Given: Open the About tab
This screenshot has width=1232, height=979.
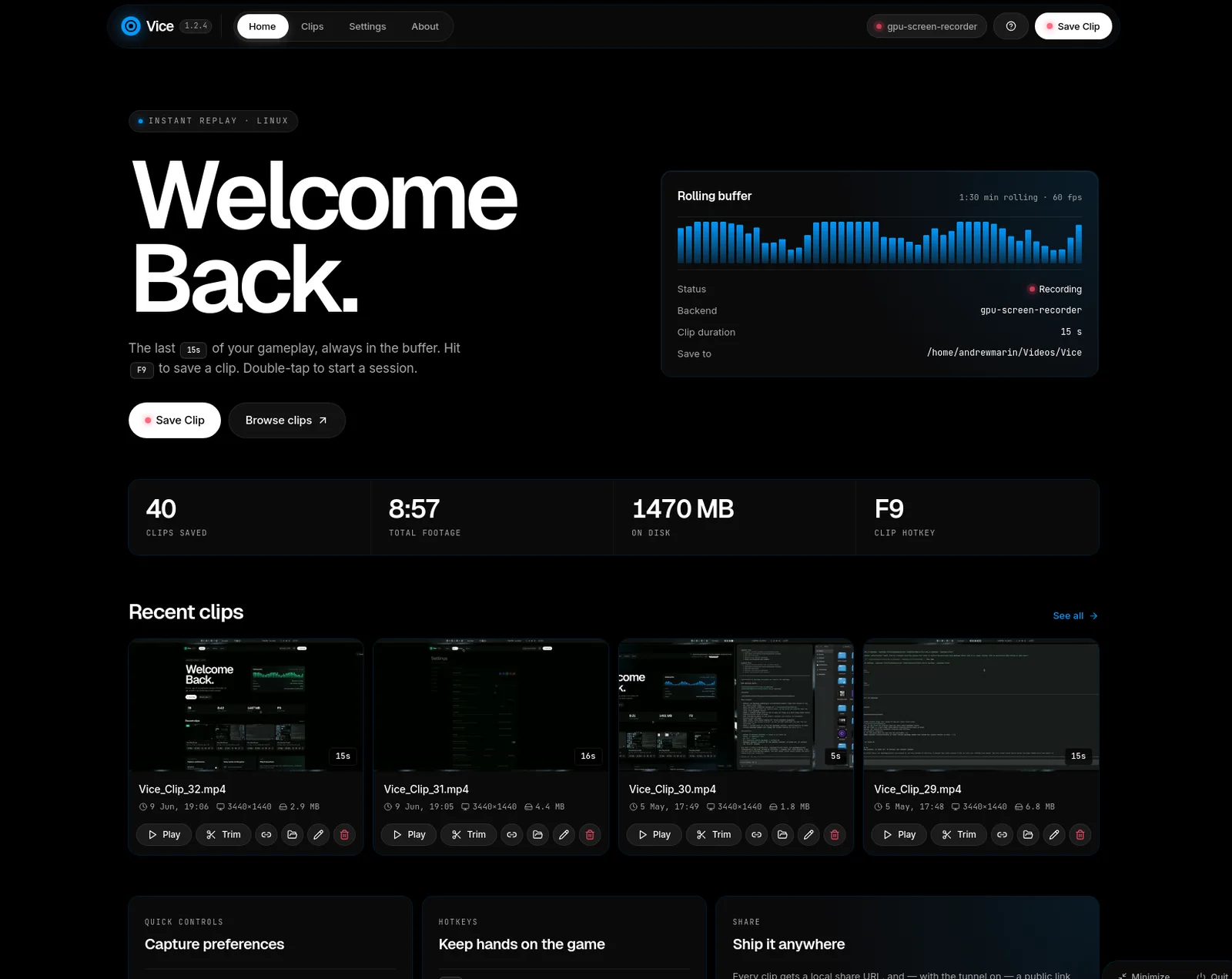Looking at the screenshot, I should pyautogui.click(x=425, y=26).
